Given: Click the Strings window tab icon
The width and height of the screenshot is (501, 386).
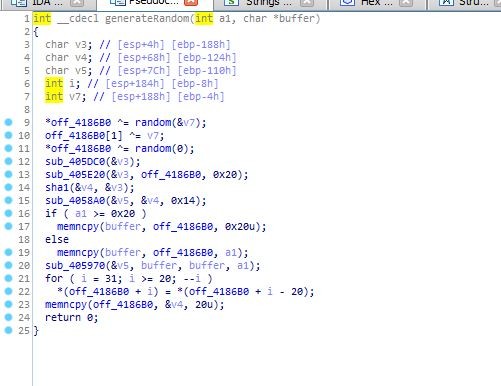Looking at the screenshot, I should (231, 3).
